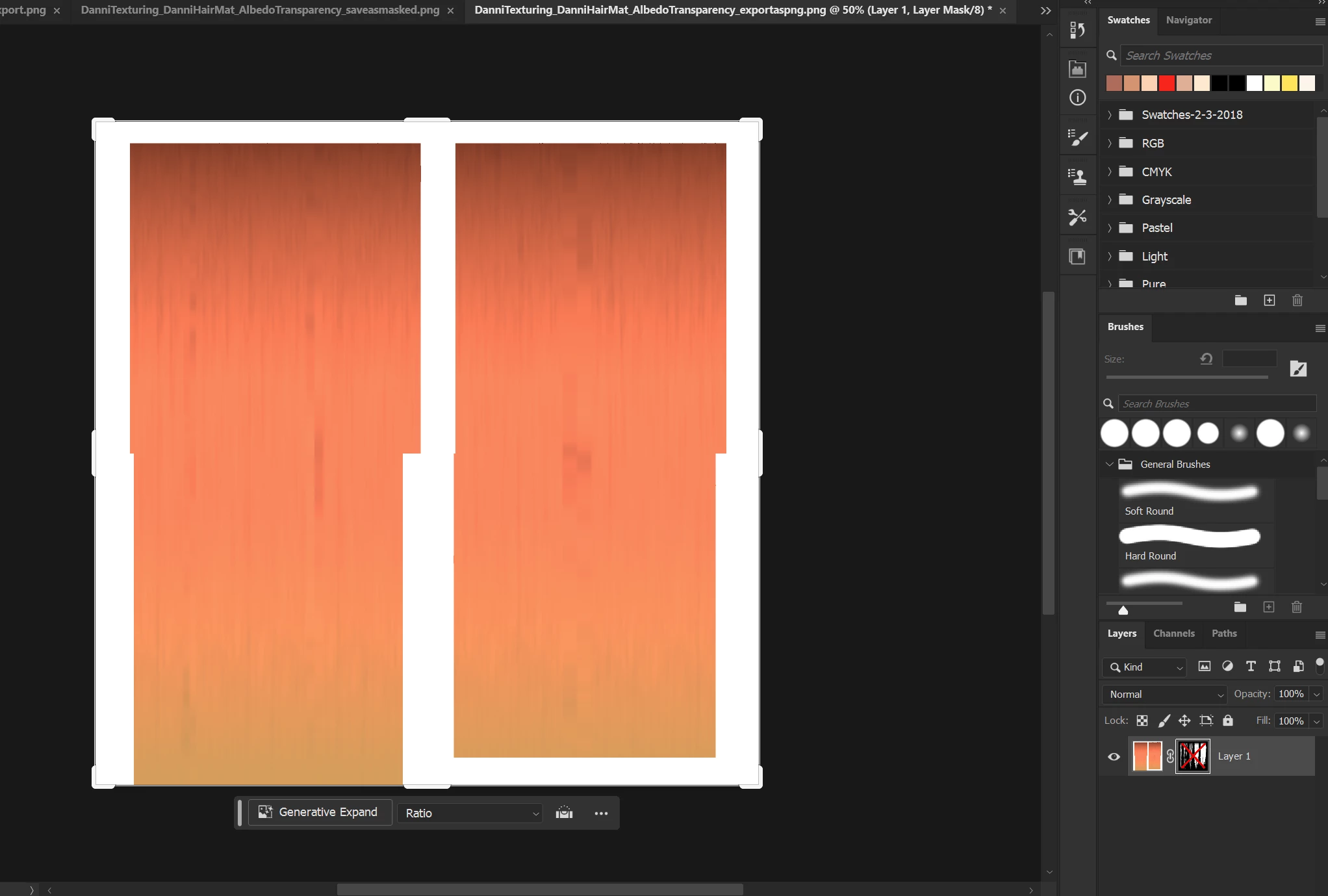Expand the Grayscale swatch folder
Viewport: 1328px width, 896px height.
[1110, 200]
